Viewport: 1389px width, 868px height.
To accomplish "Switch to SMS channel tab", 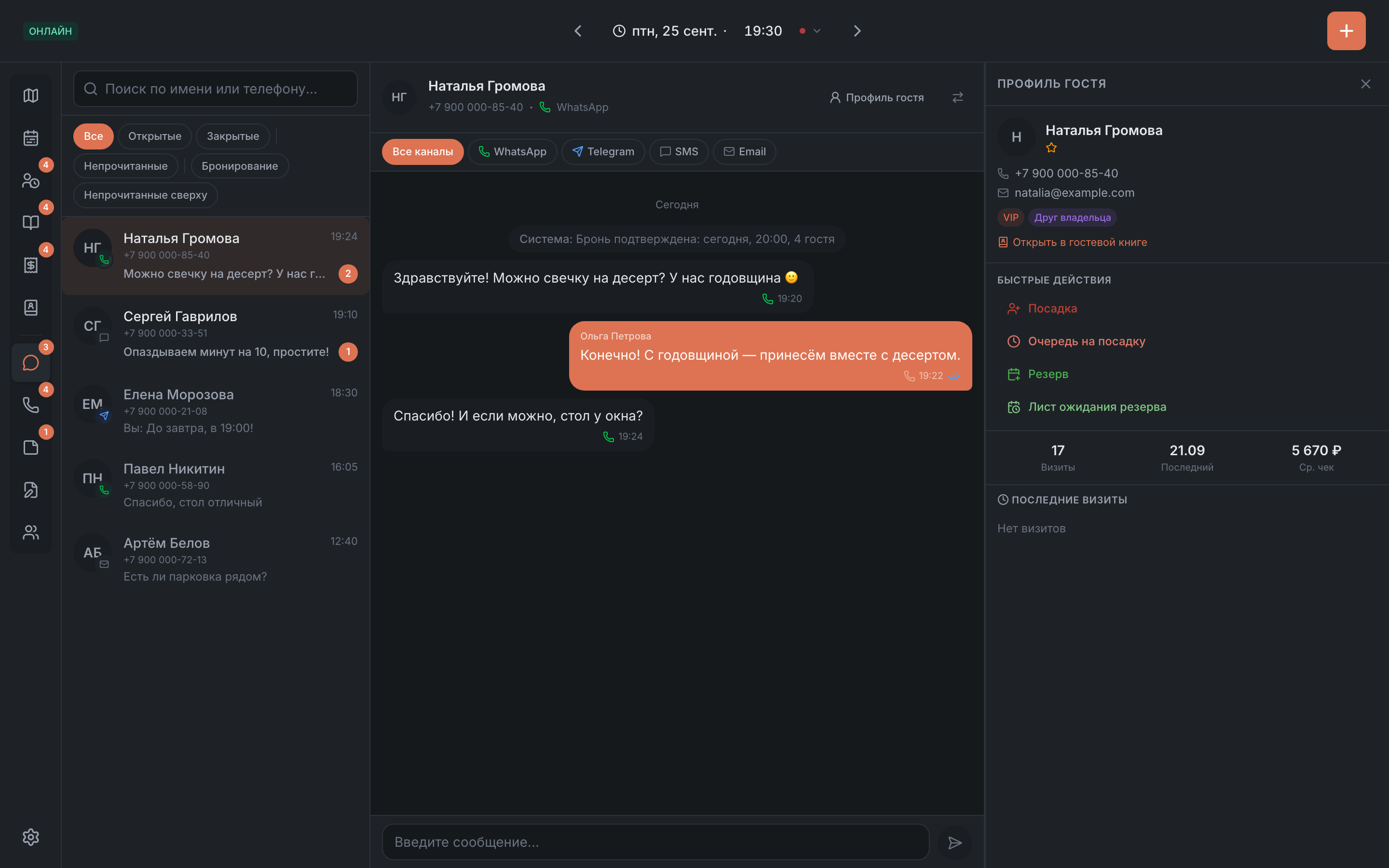I will point(679,151).
